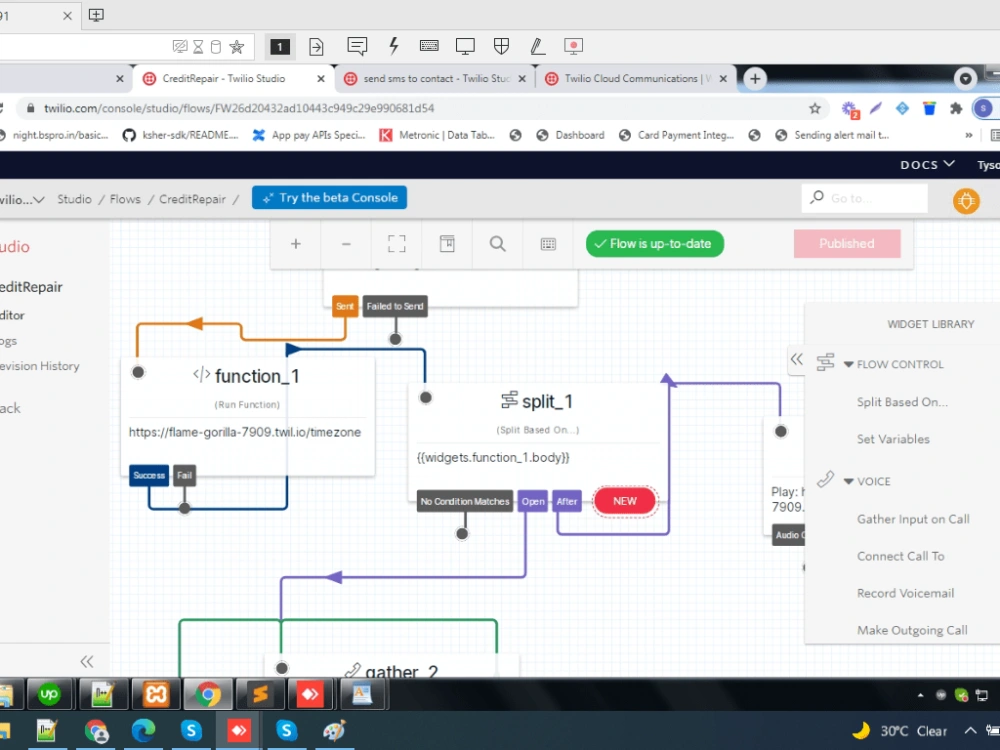Image resolution: width=1000 pixels, height=750 pixels.
Task: Click the browser address bar URL
Action: coord(239,108)
